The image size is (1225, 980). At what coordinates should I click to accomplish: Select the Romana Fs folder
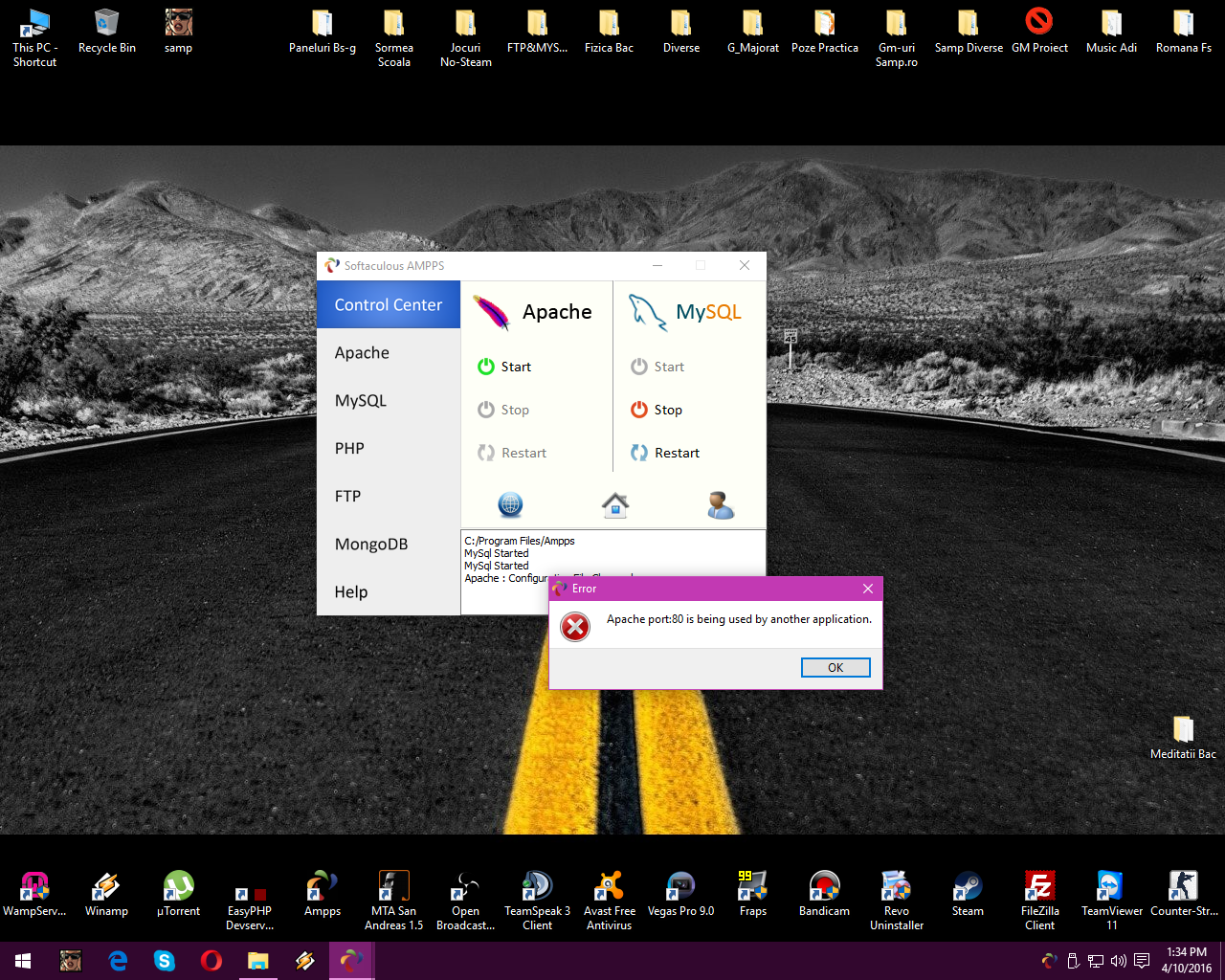(1184, 32)
